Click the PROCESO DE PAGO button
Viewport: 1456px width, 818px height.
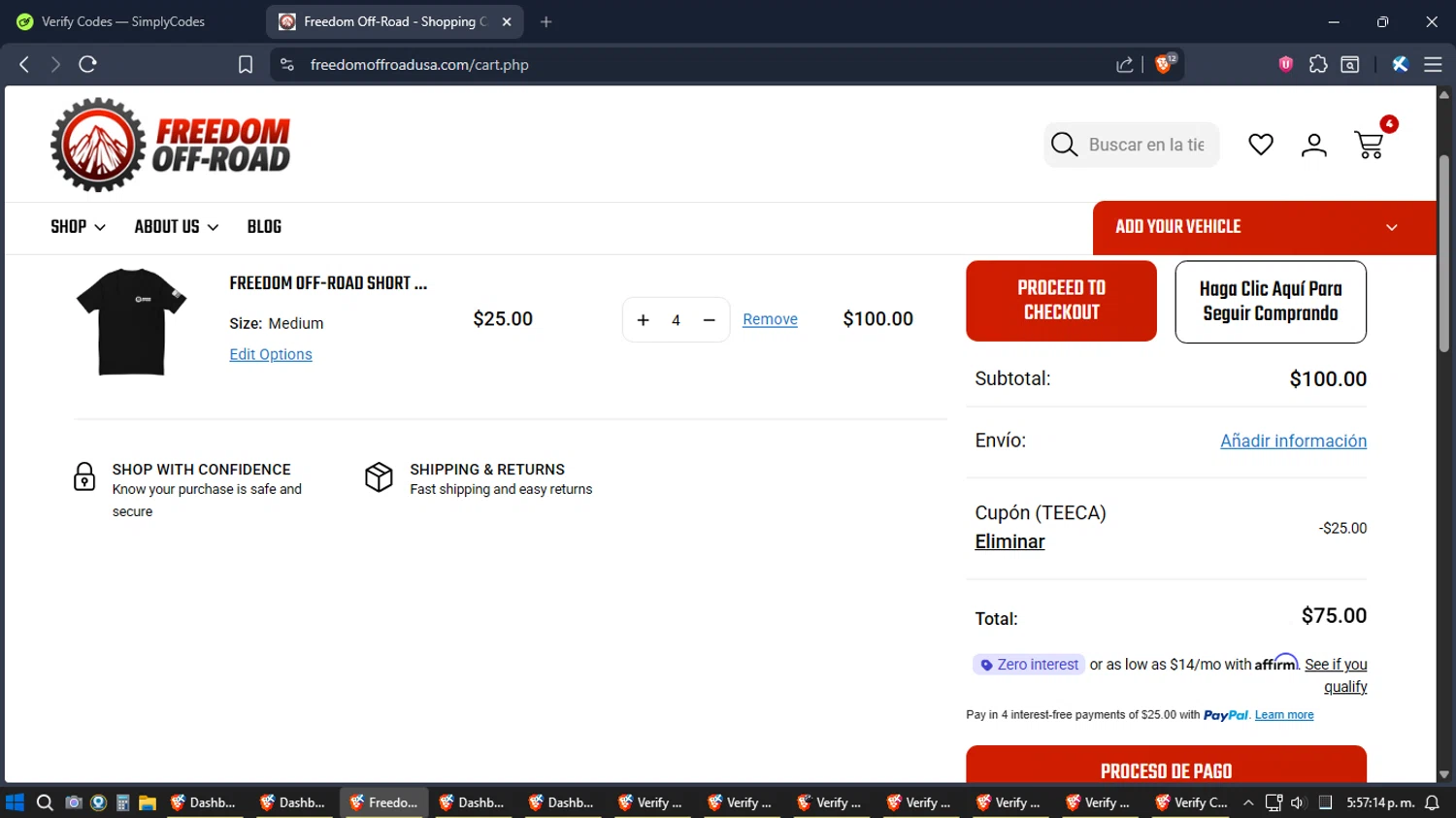tap(1166, 765)
